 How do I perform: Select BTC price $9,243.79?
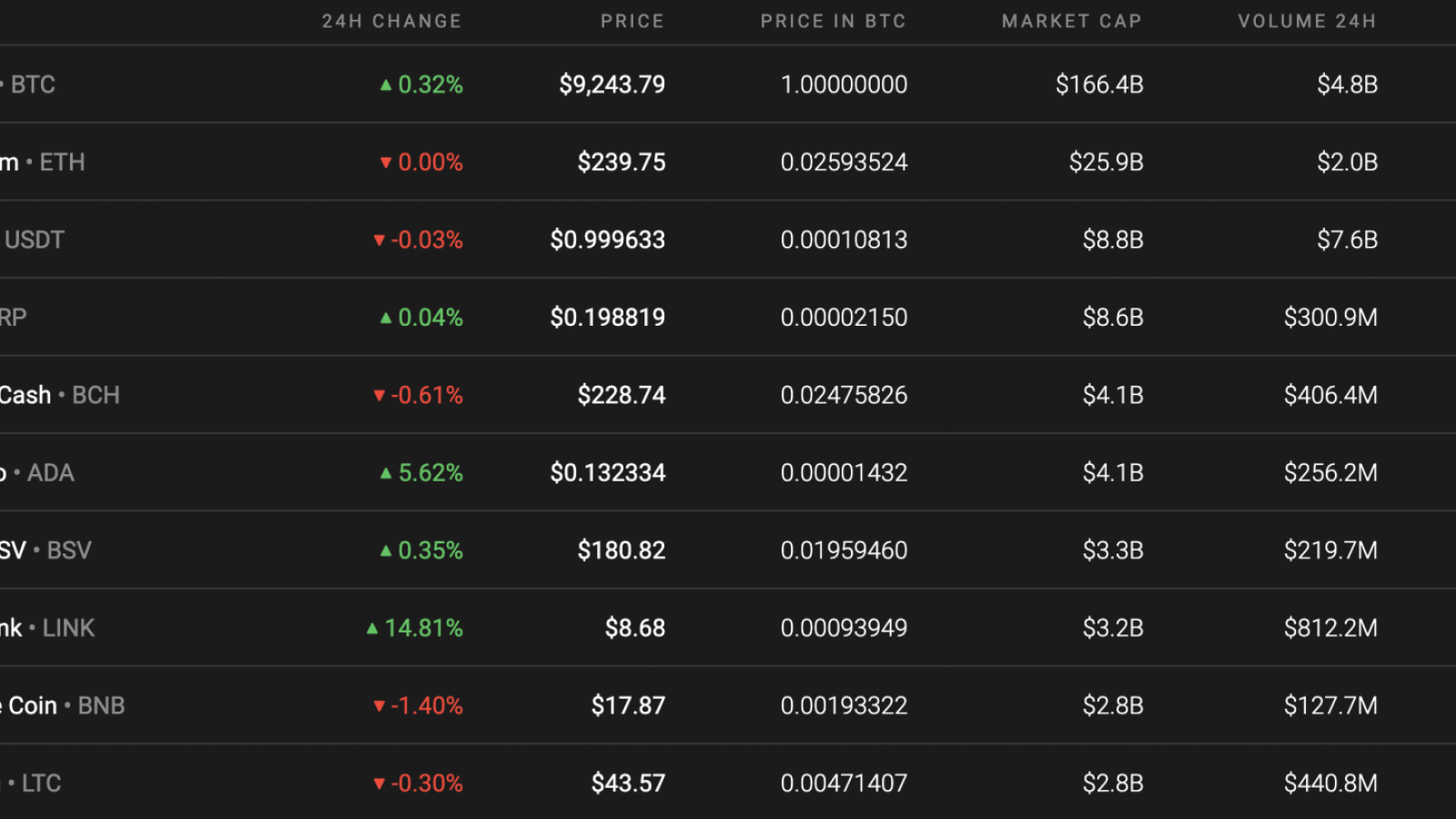pyautogui.click(x=612, y=85)
